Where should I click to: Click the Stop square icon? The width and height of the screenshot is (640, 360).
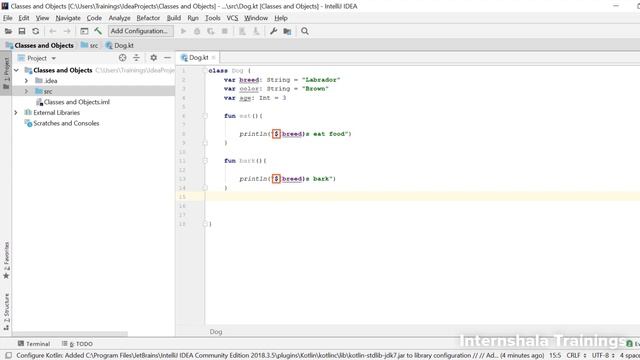[224, 31]
